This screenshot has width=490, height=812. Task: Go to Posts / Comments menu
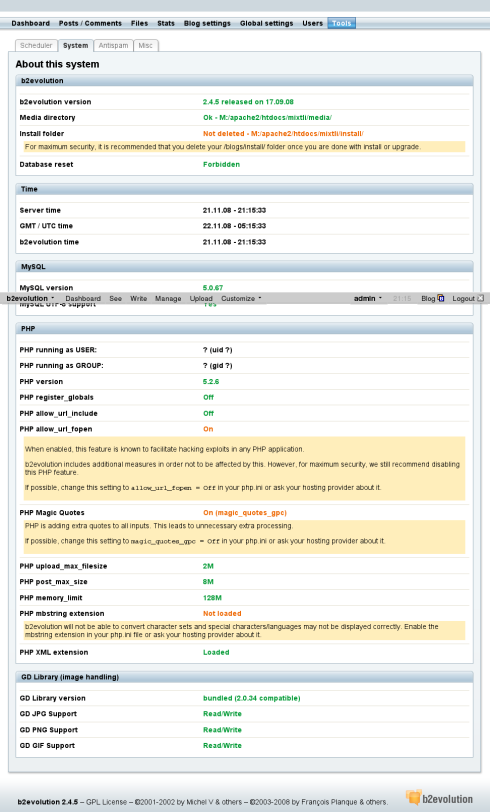click(90, 23)
